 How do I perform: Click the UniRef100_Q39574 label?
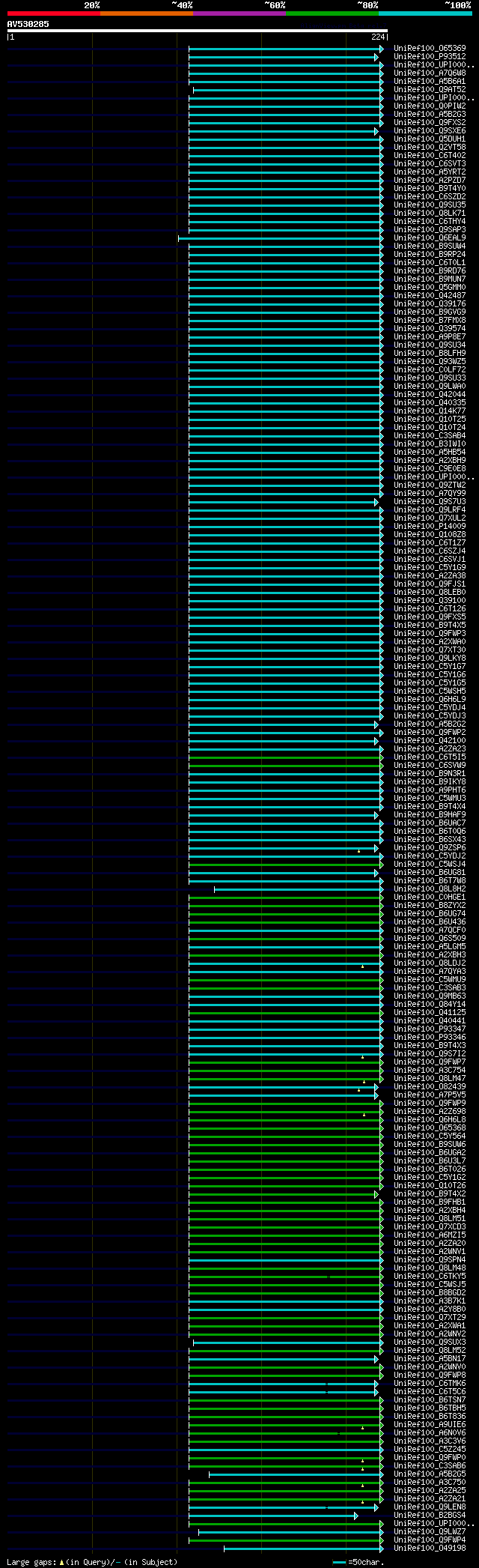pyautogui.click(x=430, y=329)
